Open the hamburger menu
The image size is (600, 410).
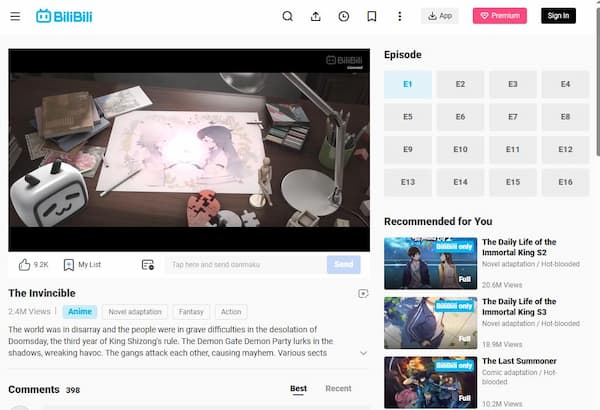click(x=15, y=16)
